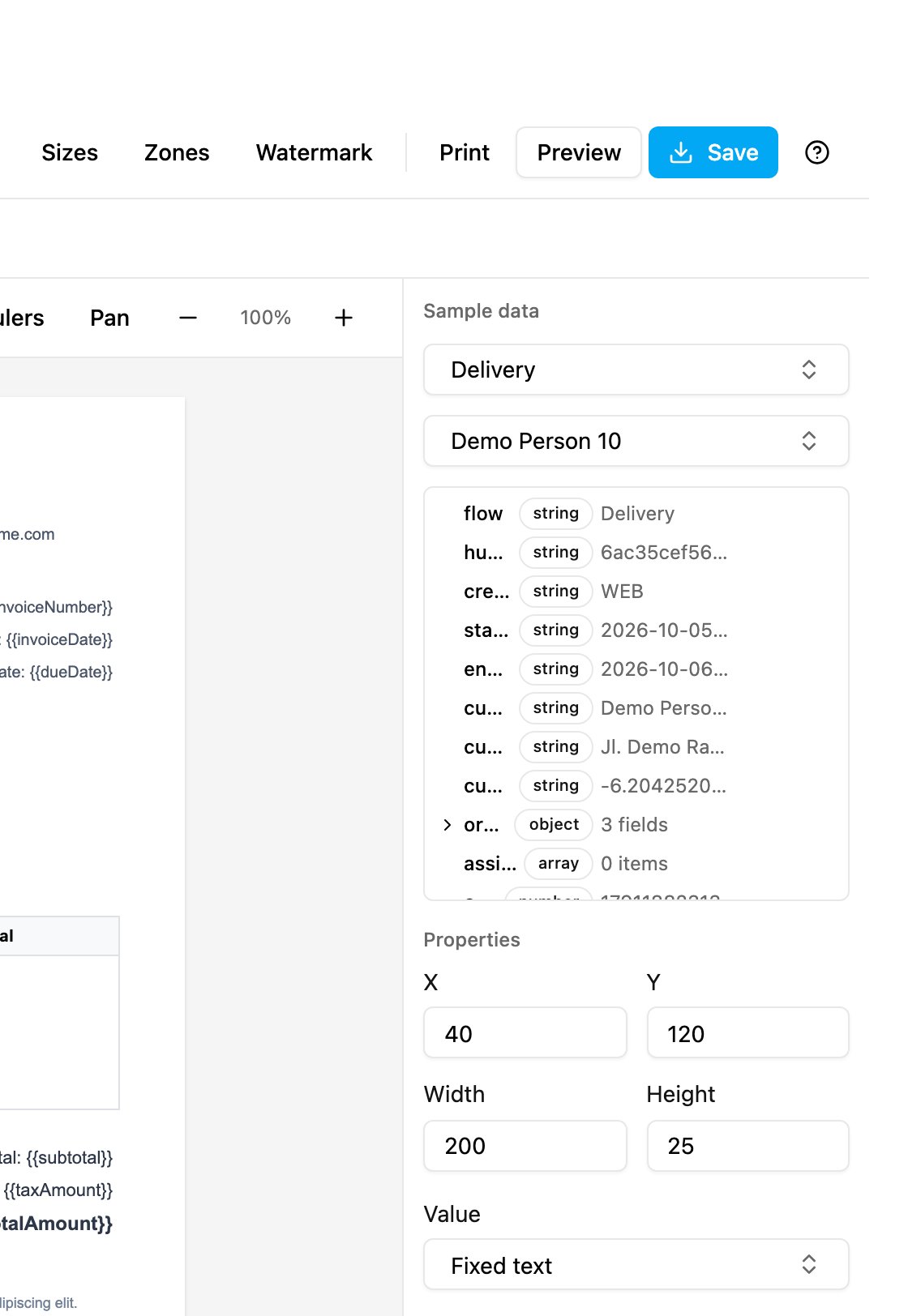Select the {{taxAmount}} text on canvas
This screenshot has width=908, height=1316.
pyautogui.click(x=58, y=1190)
